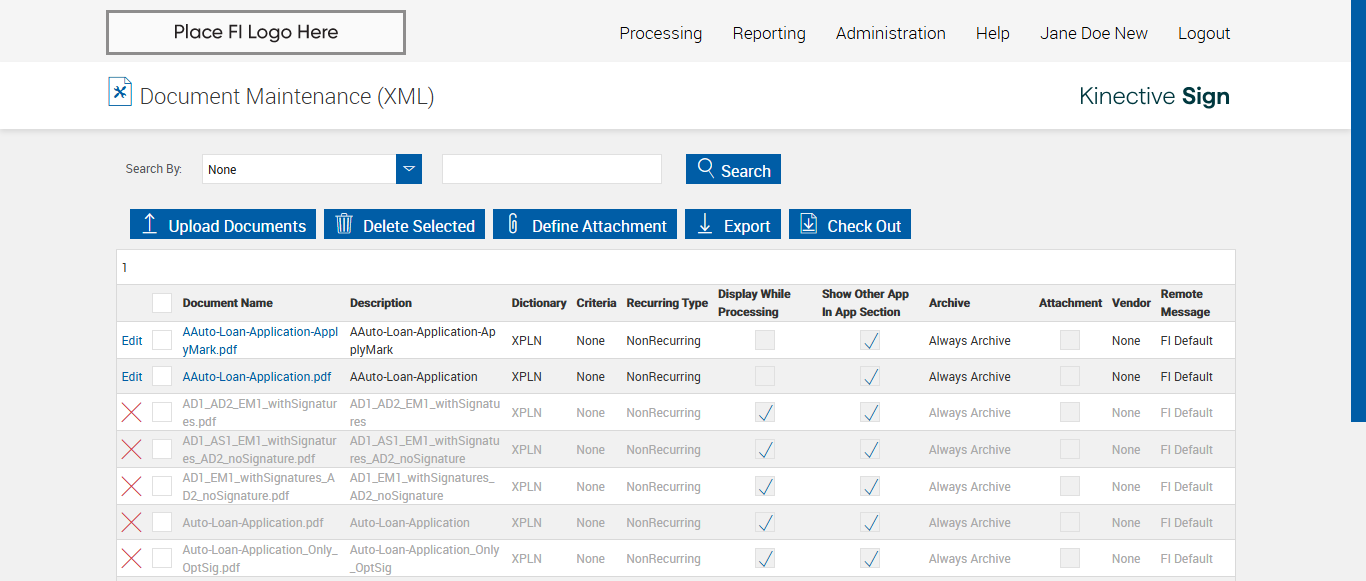1366x581 pixels.
Task: Select checkbox for AAuto-Loan-Application.pdf row
Action: [162, 377]
